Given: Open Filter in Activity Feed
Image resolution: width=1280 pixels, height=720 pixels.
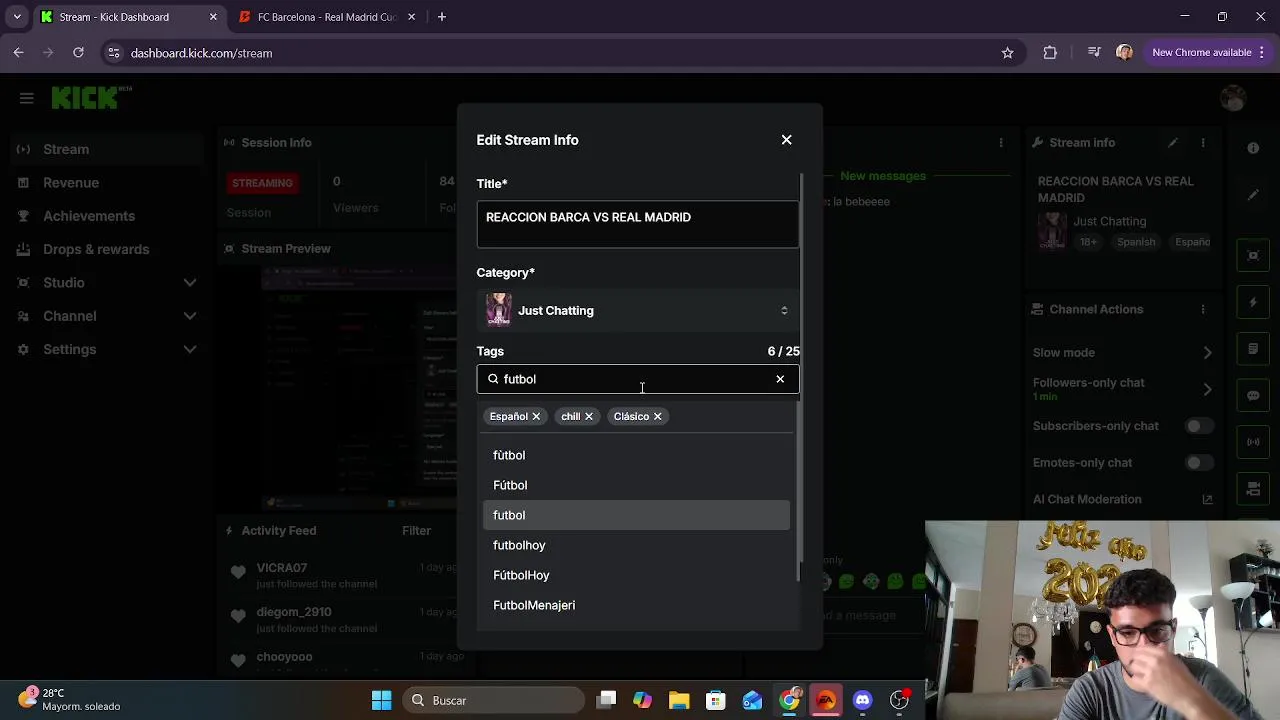Looking at the screenshot, I should pyautogui.click(x=416, y=531).
